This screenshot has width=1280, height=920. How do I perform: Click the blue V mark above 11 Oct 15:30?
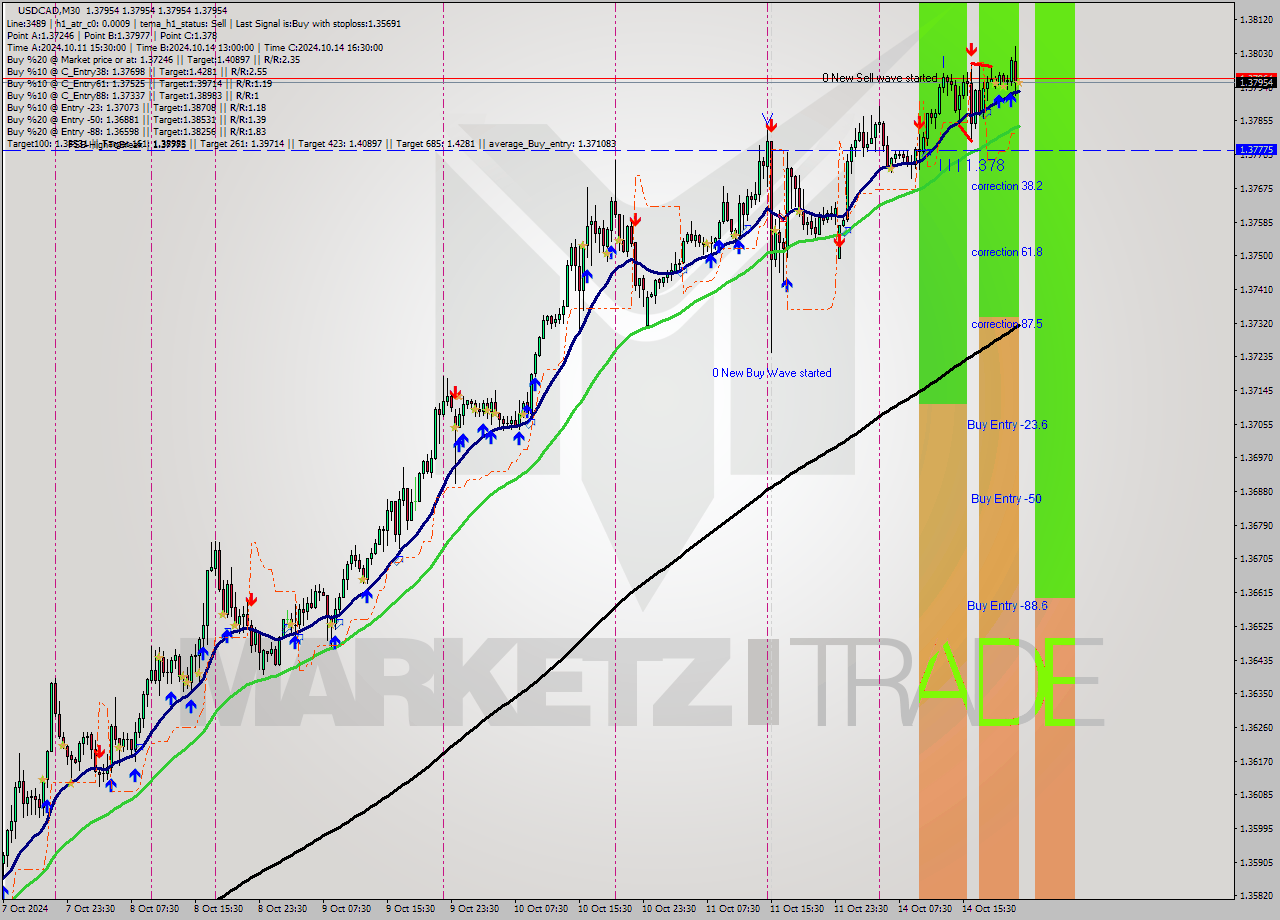[x=768, y=120]
